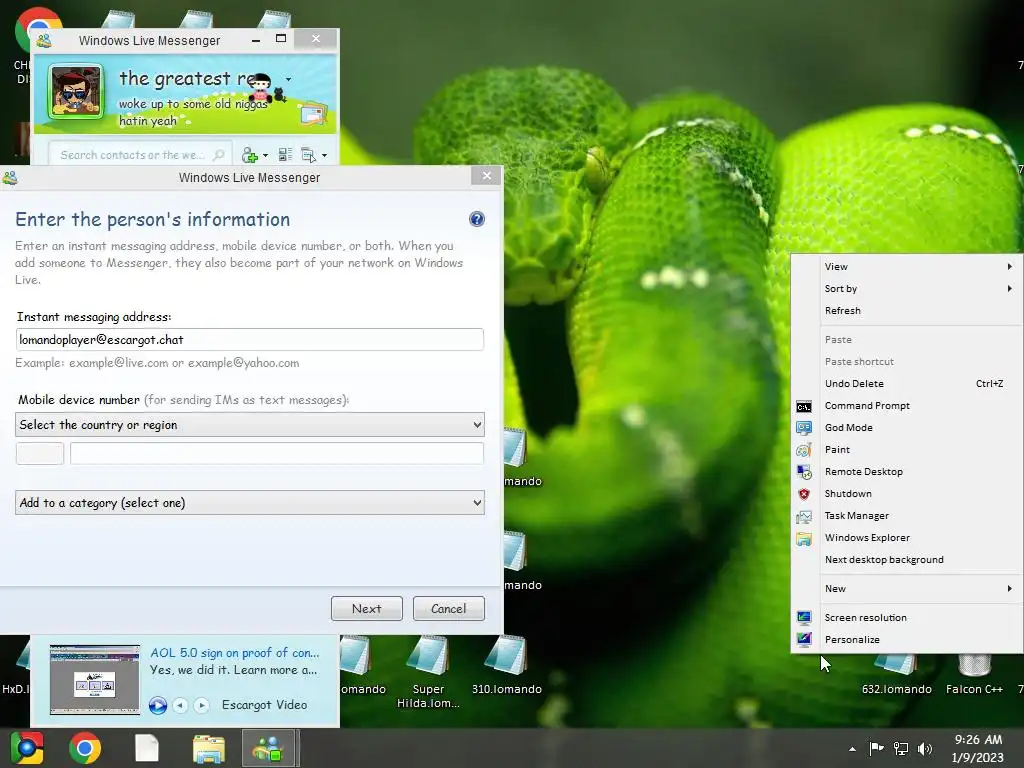Click the Instant messaging address field
The width and height of the screenshot is (1024, 768).
[x=249, y=340]
